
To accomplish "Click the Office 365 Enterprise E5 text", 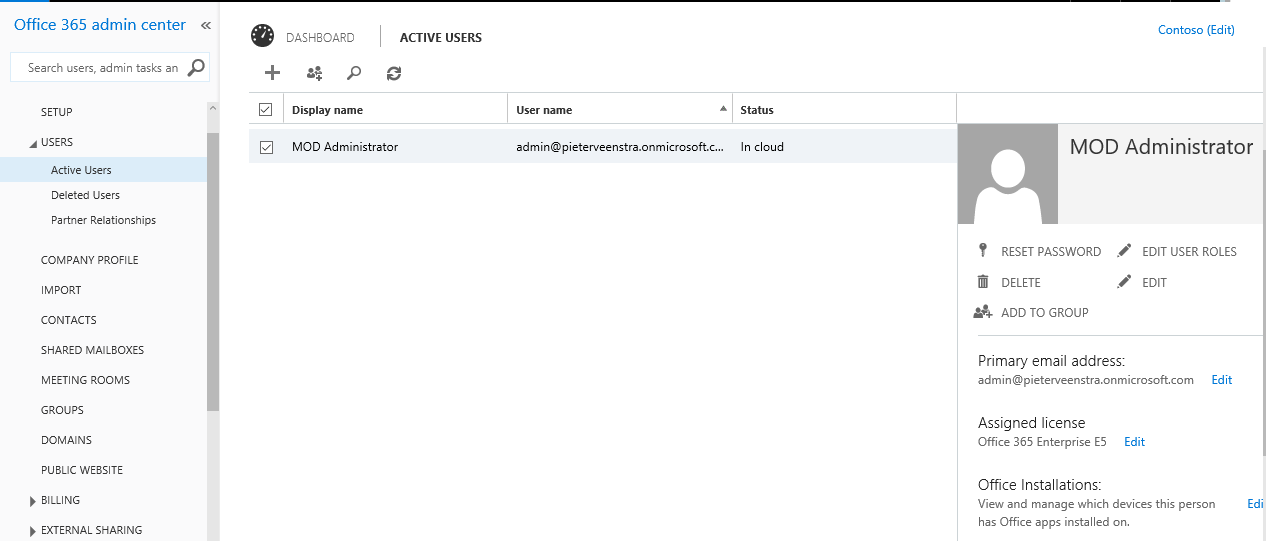I will pyautogui.click(x=1042, y=442).
